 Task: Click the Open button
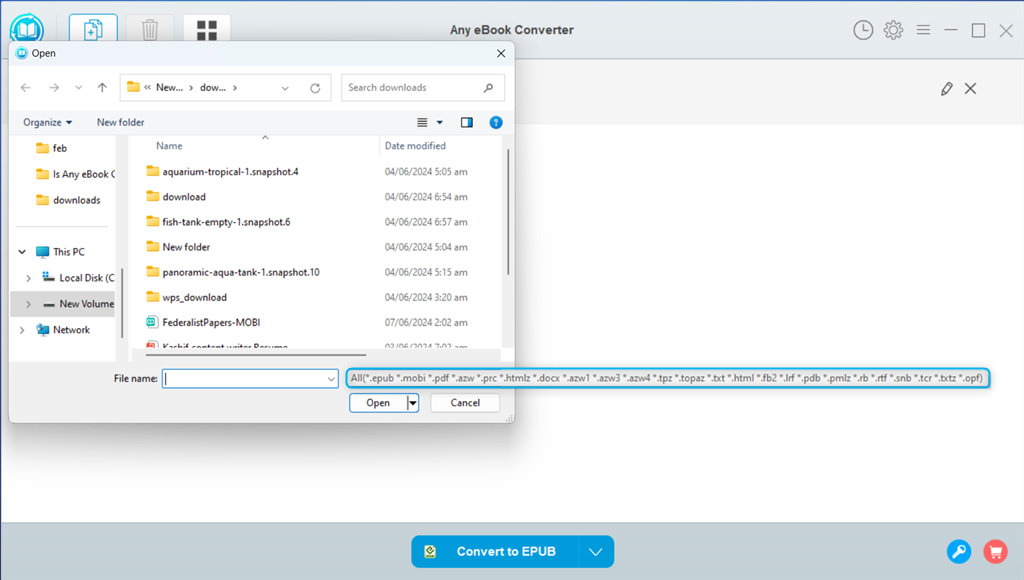(x=378, y=403)
